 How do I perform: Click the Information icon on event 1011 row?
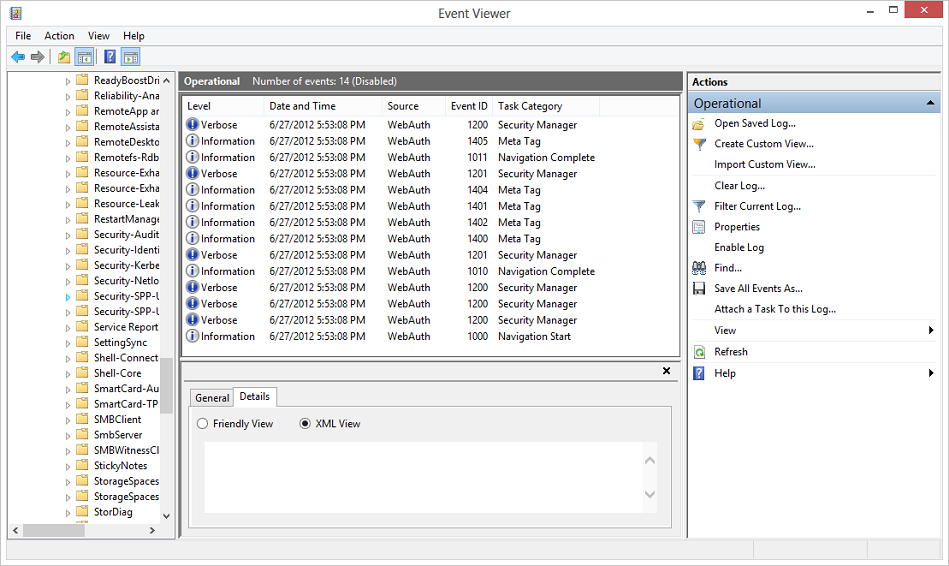[192, 157]
